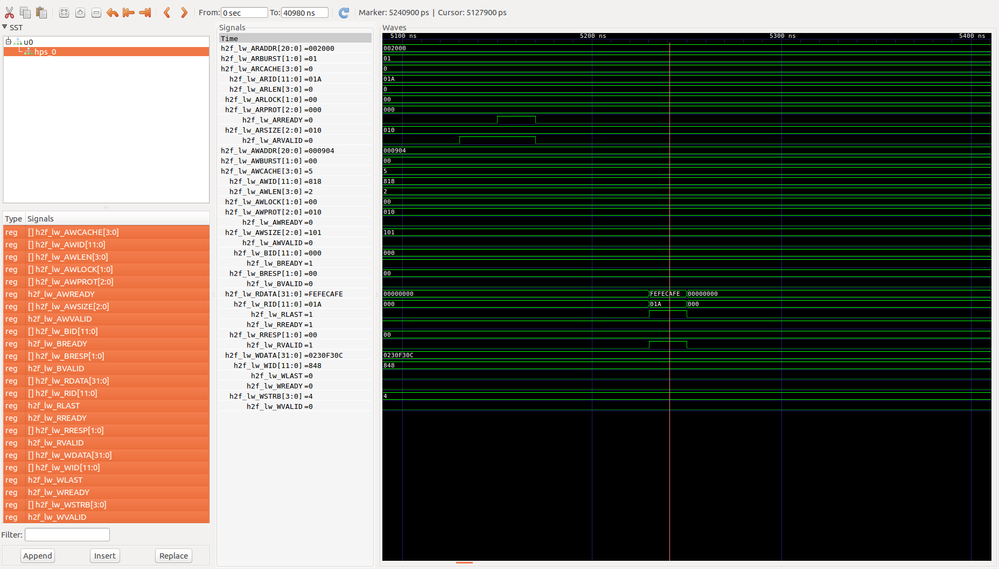999x569 pixels.
Task: Click the Cut traces scissors icon
Action: click(10, 13)
